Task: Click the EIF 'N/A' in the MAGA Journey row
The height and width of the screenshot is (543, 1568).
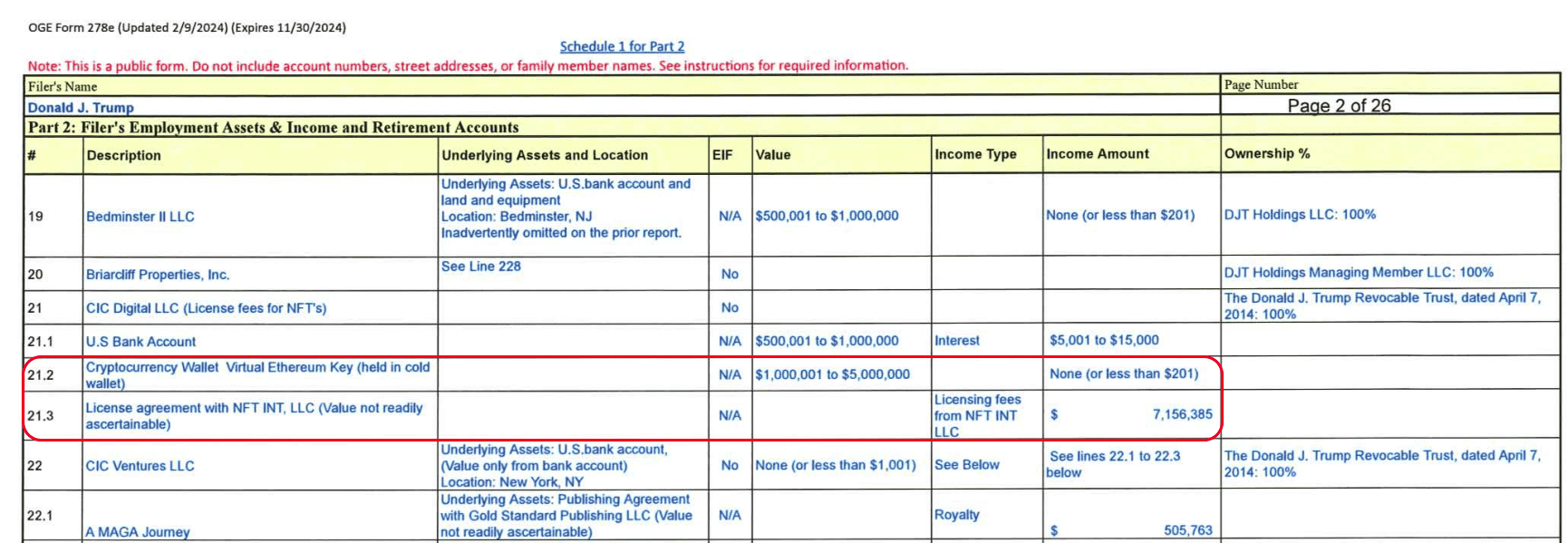Action: (730, 515)
